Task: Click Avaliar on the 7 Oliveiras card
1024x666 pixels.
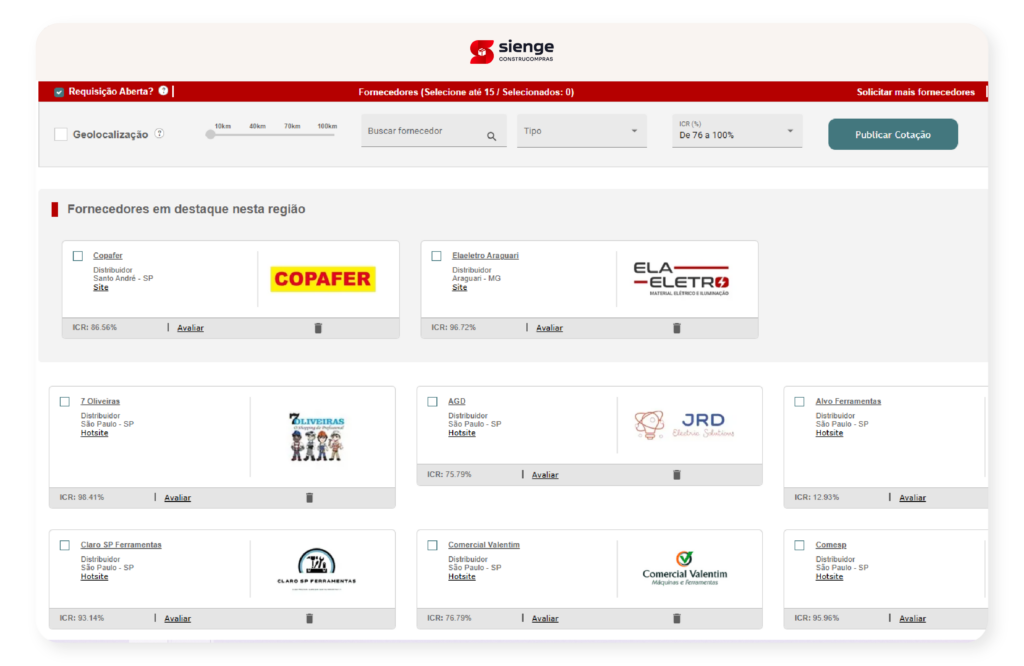Action: point(178,498)
